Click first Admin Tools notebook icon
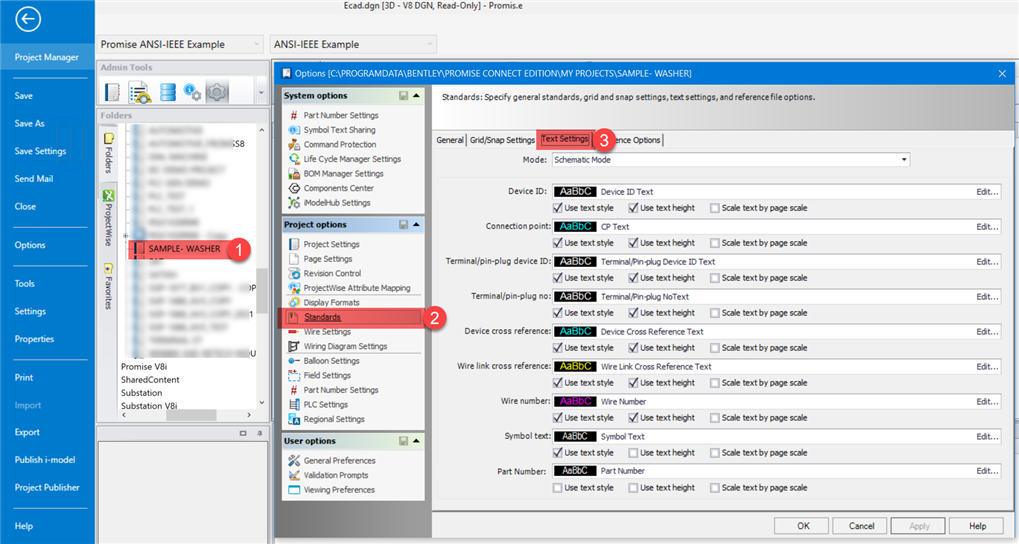 (112, 92)
